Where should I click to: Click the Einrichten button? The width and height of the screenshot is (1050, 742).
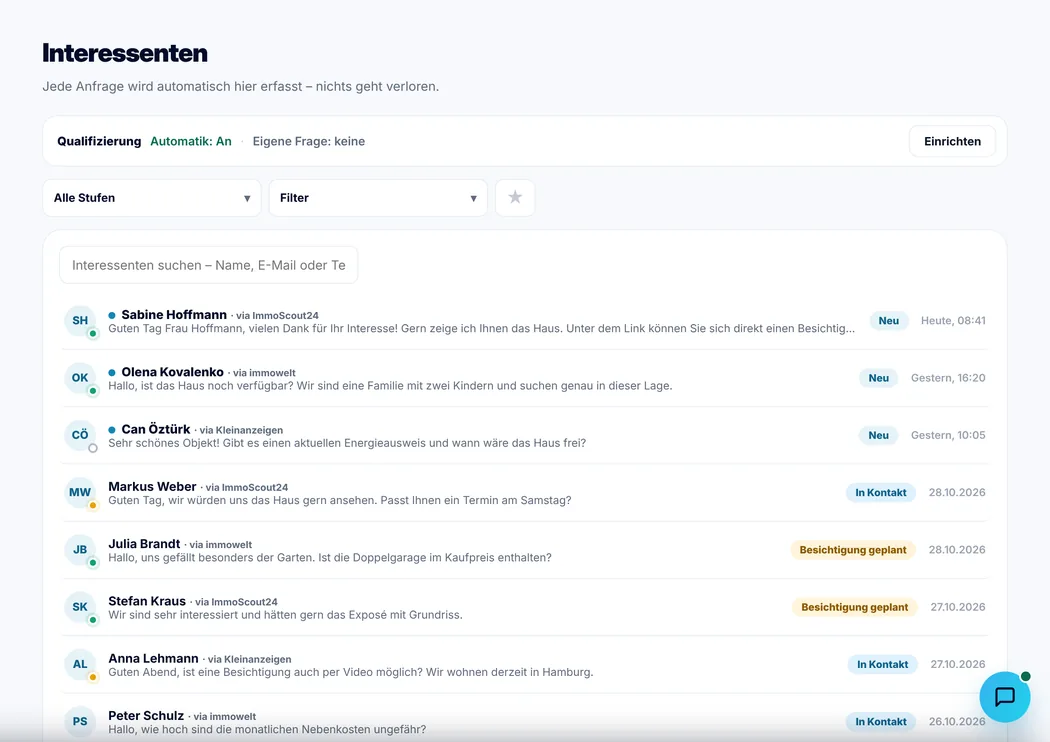click(x=952, y=141)
